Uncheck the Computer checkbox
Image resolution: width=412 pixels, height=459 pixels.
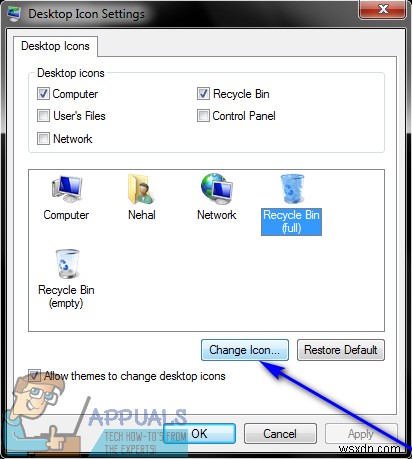click(43, 94)
